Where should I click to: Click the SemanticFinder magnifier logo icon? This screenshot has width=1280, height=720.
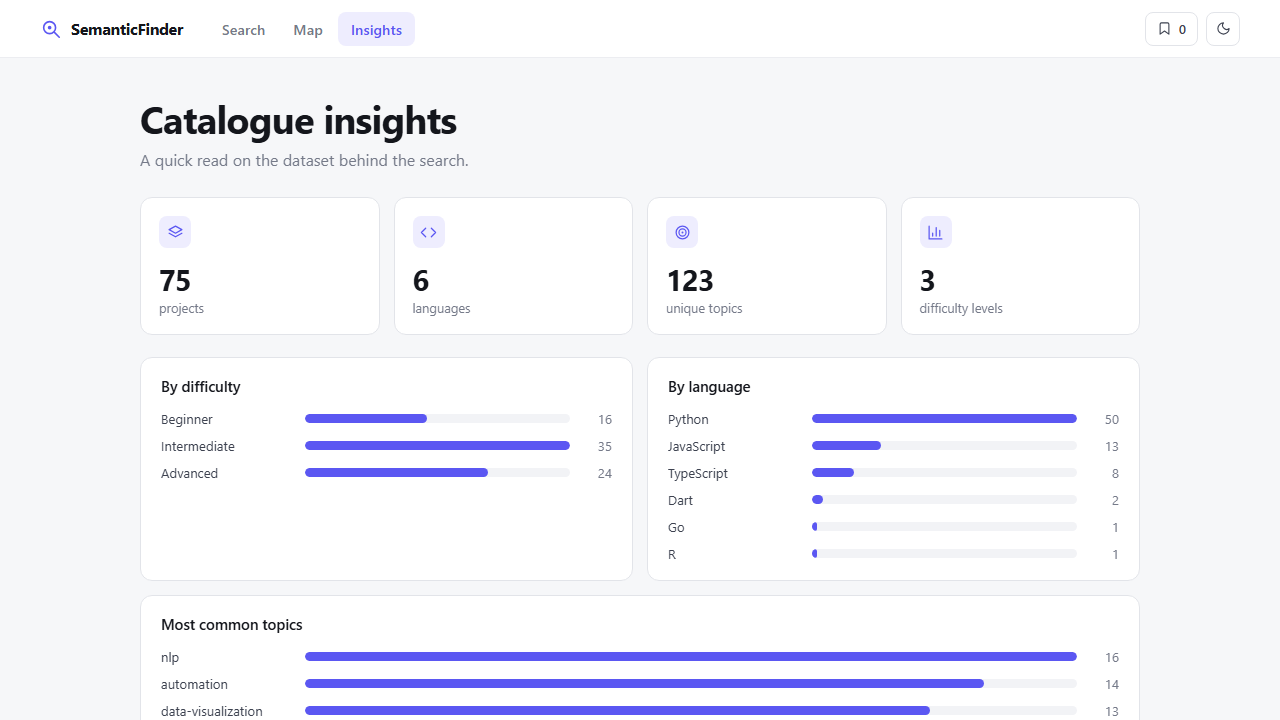click(51, 29)
